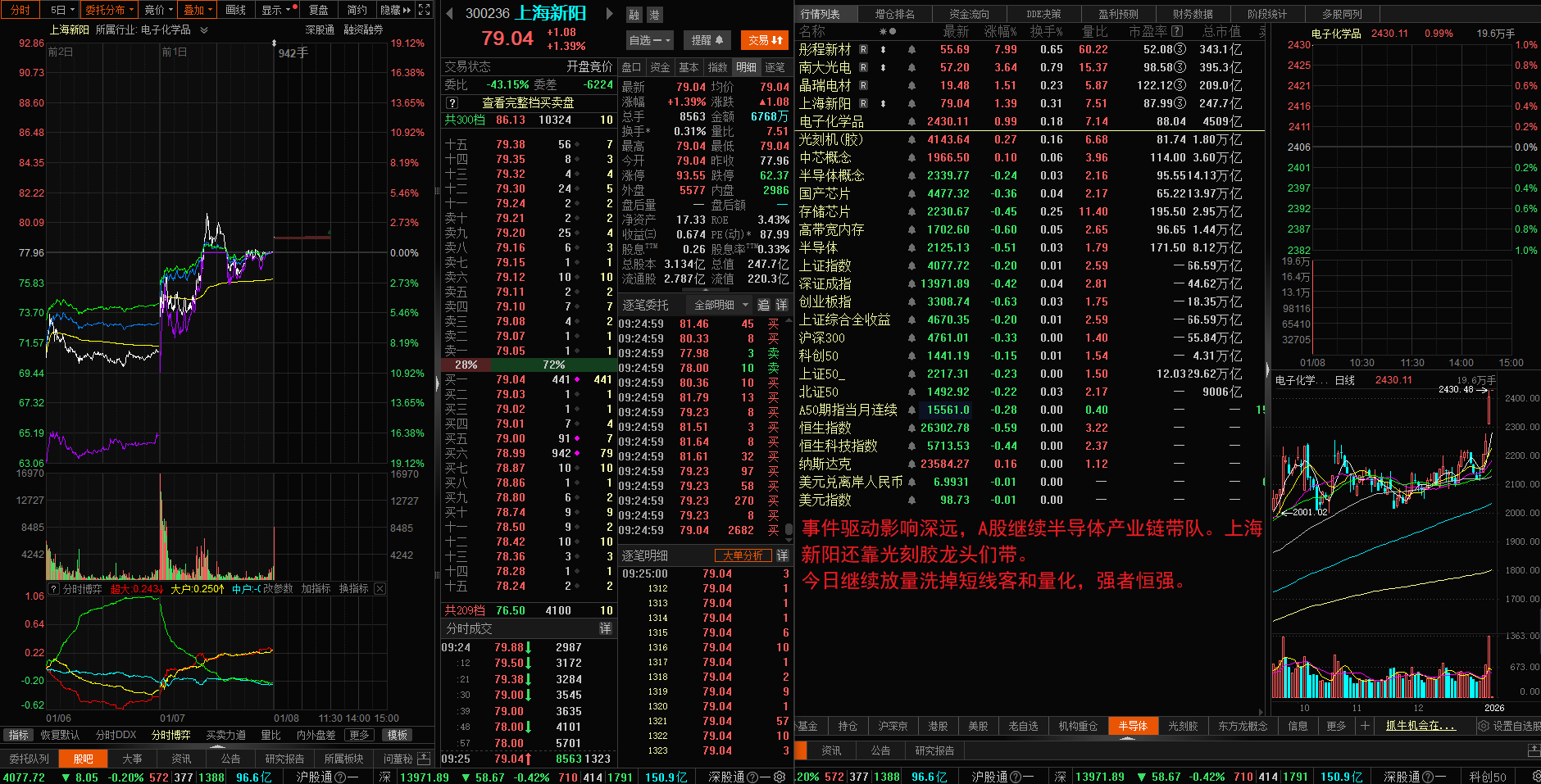Click the 详 icon beside 大单分析
The width and height of the screenshot is (1541, 784).
point(782,555)
